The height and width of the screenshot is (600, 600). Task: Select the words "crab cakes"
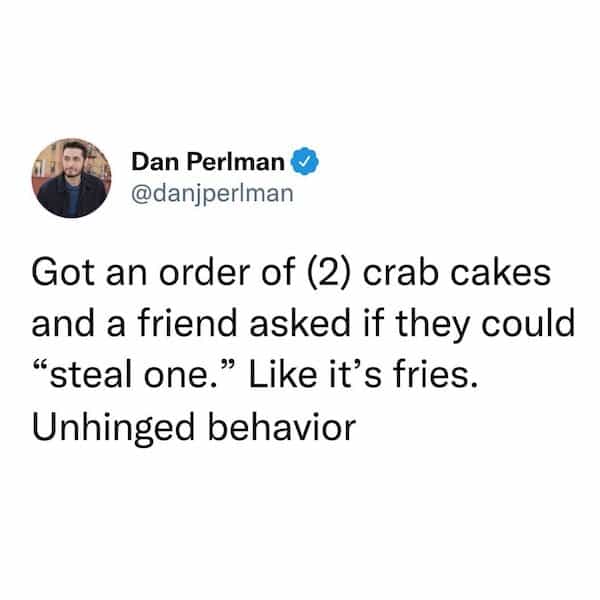click(457, 272)
